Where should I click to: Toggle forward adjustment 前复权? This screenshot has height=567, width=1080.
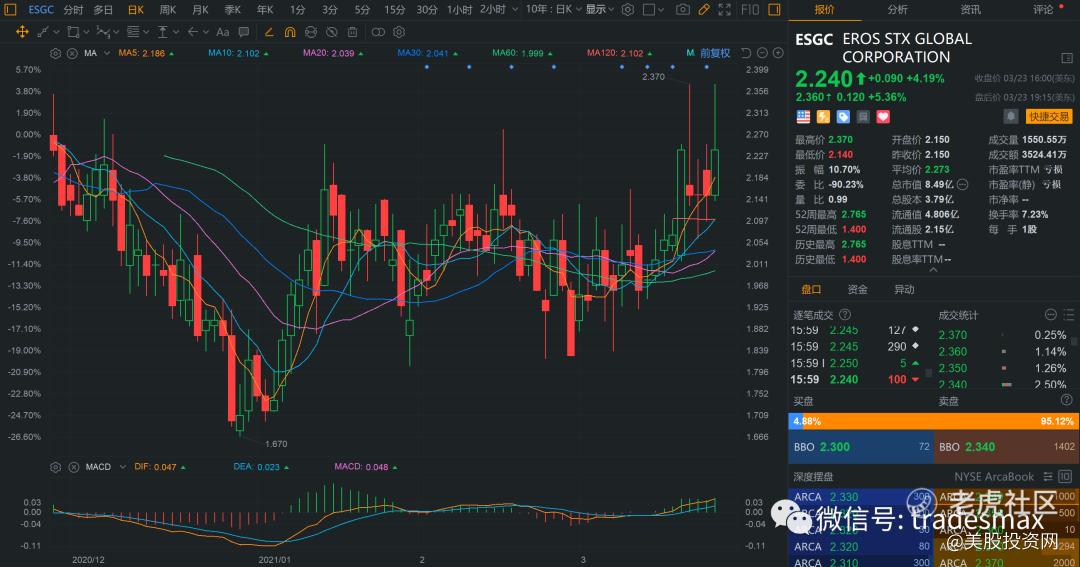click(x=715, y=53)
